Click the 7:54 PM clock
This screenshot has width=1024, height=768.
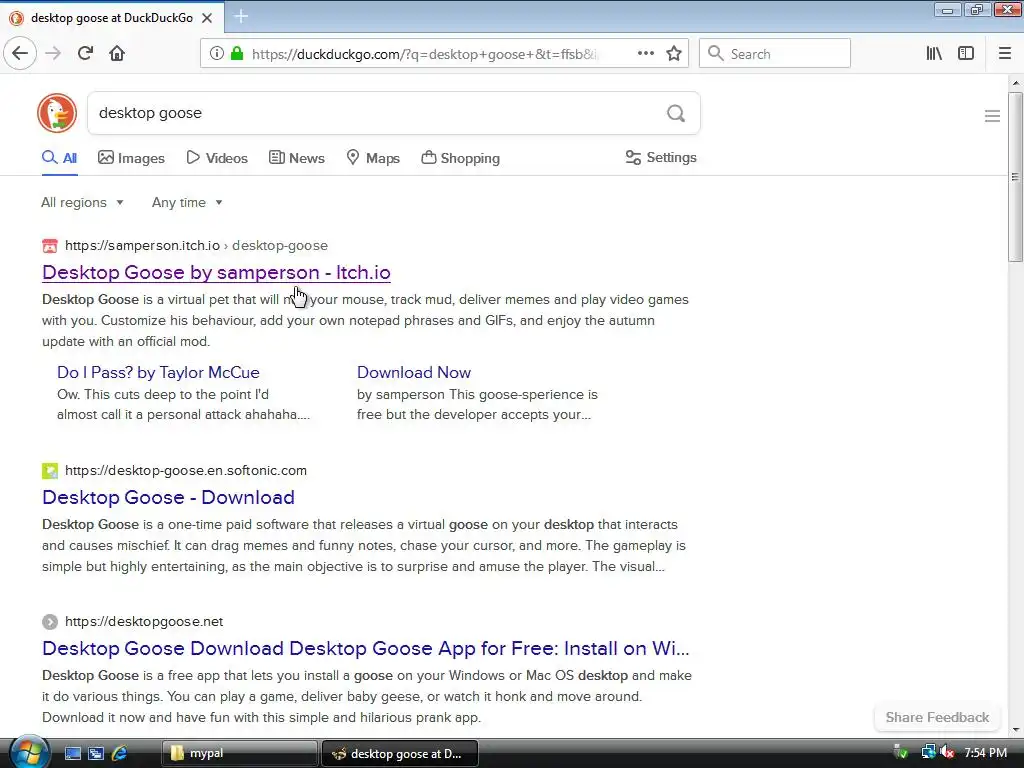(985, 753)
